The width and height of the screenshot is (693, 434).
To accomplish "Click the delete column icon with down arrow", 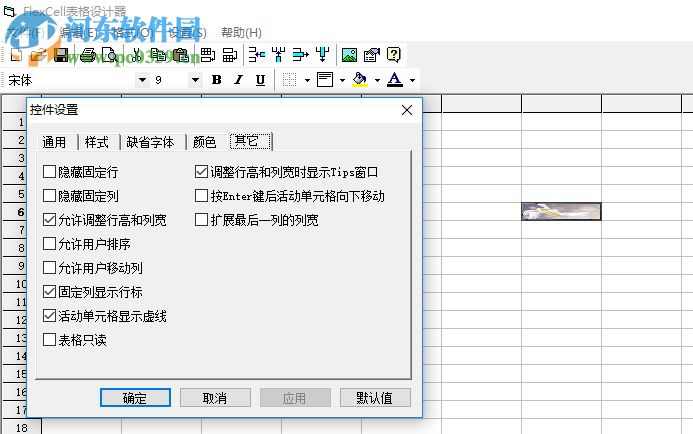I will point(323,55).
